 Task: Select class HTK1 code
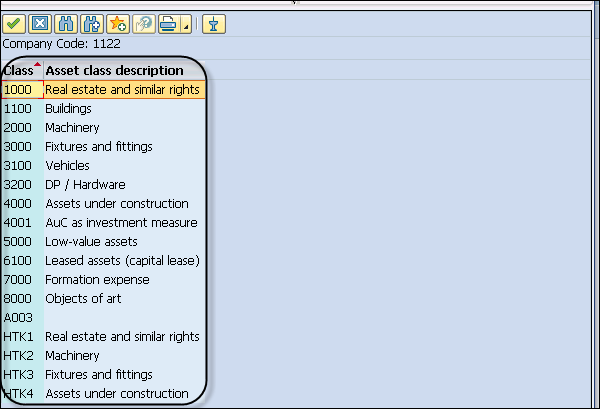(18, 337)
